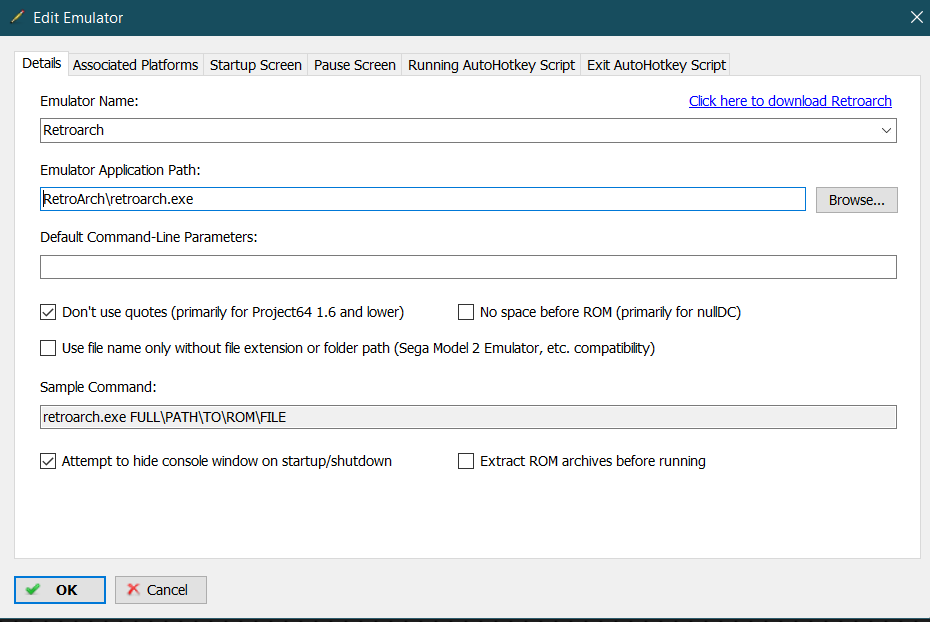Uncheck Don't use quotes checkbox
Viewport: 930px width, 622px height.
coord(48,312)
